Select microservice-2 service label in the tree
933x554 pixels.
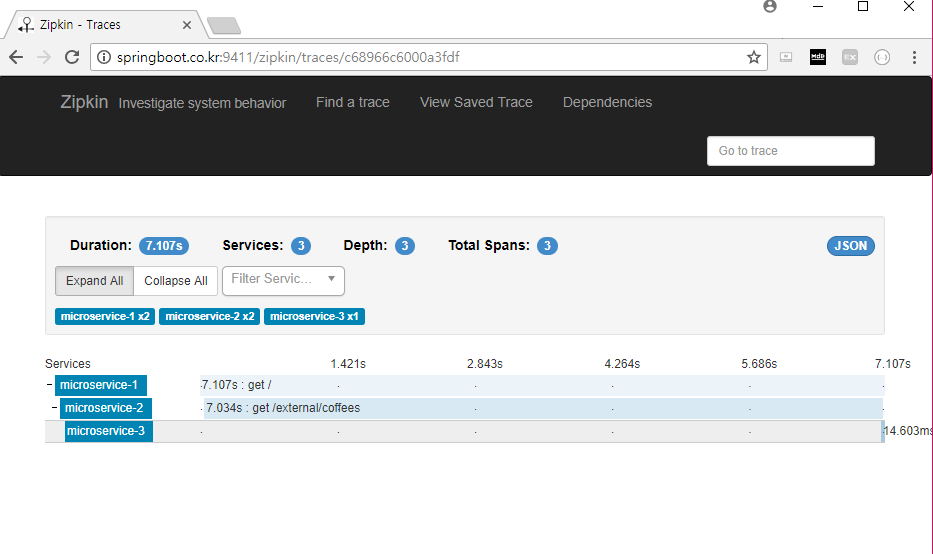pyautogui.click(x=105, y=408)
